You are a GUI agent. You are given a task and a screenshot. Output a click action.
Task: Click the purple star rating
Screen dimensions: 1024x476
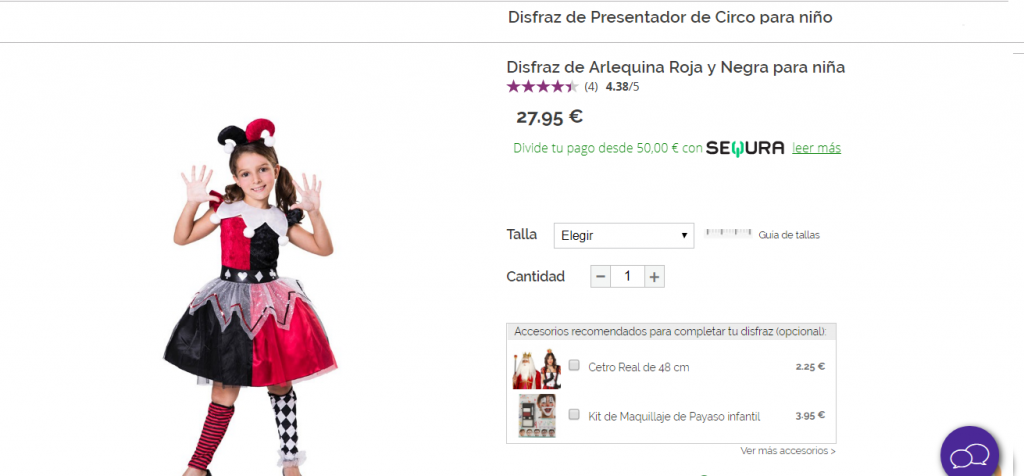[x=542, y=87]
